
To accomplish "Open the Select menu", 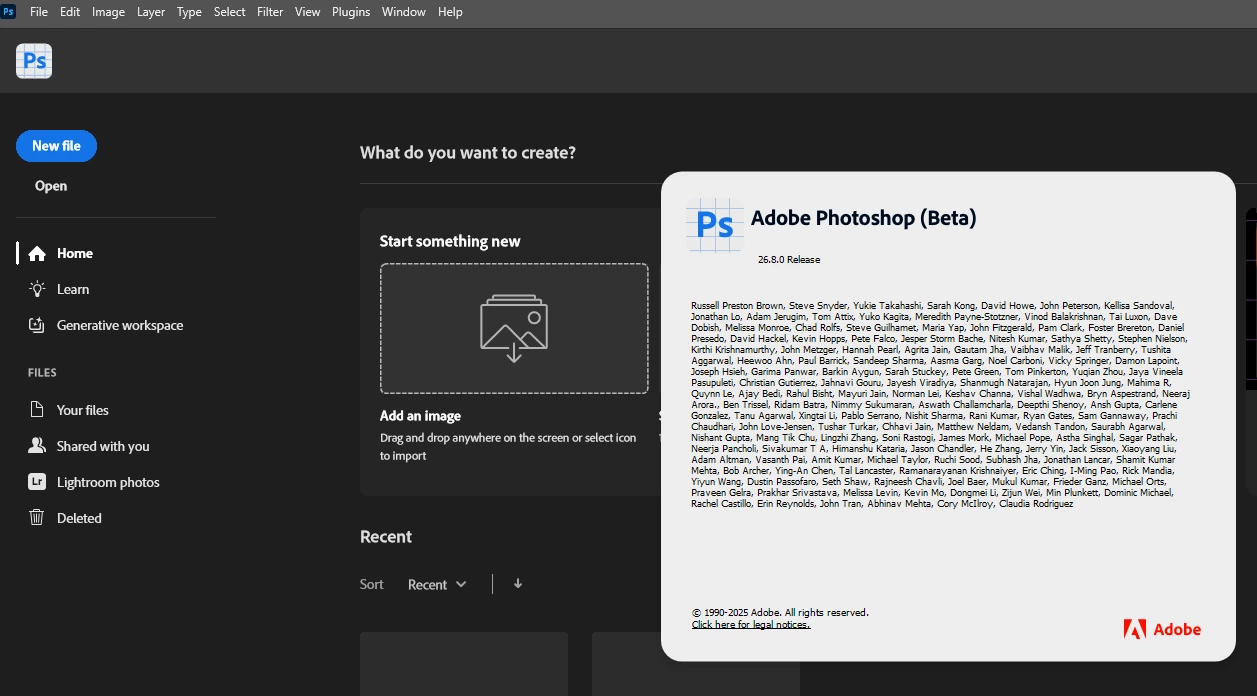I will 230,12.
